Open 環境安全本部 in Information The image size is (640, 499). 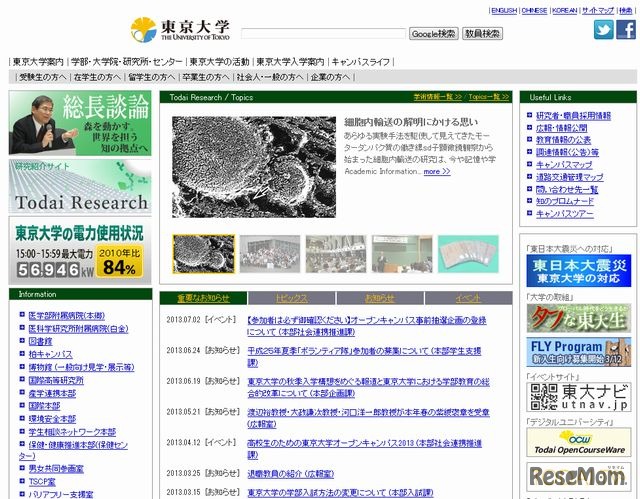point(52,419)
